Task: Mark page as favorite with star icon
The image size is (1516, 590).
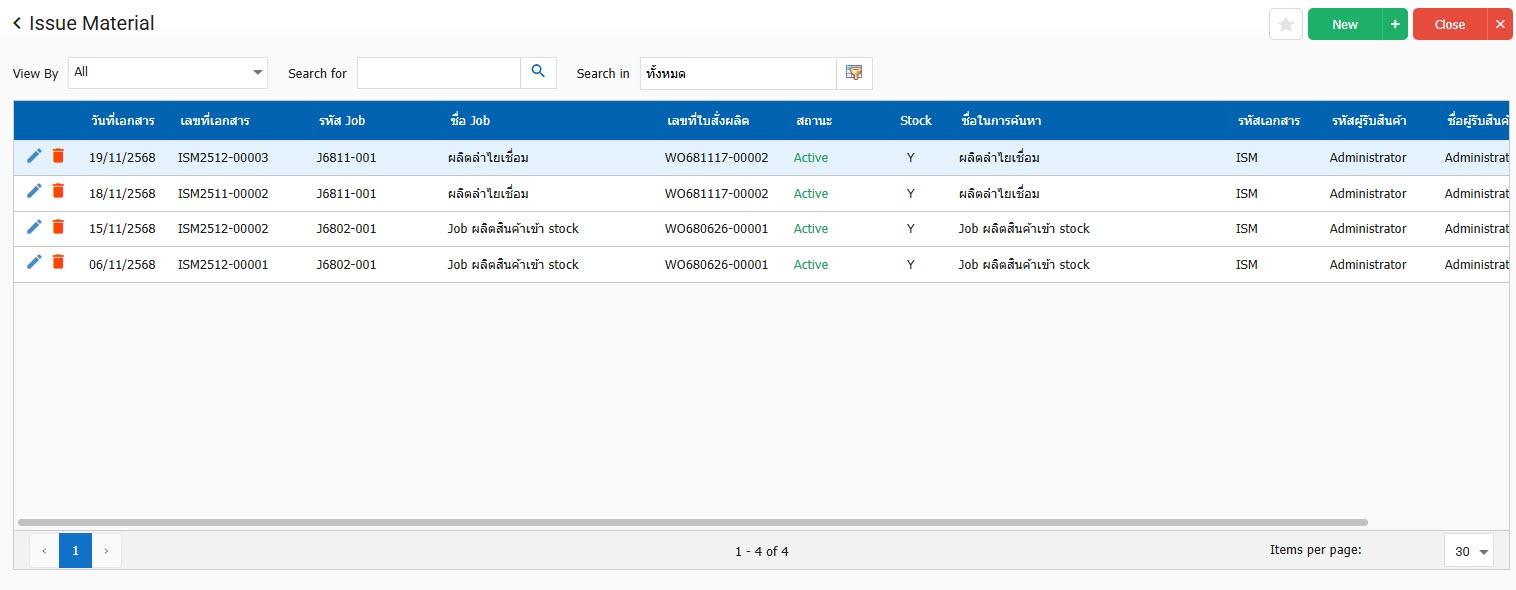Action: click(x=1285, y=24)
